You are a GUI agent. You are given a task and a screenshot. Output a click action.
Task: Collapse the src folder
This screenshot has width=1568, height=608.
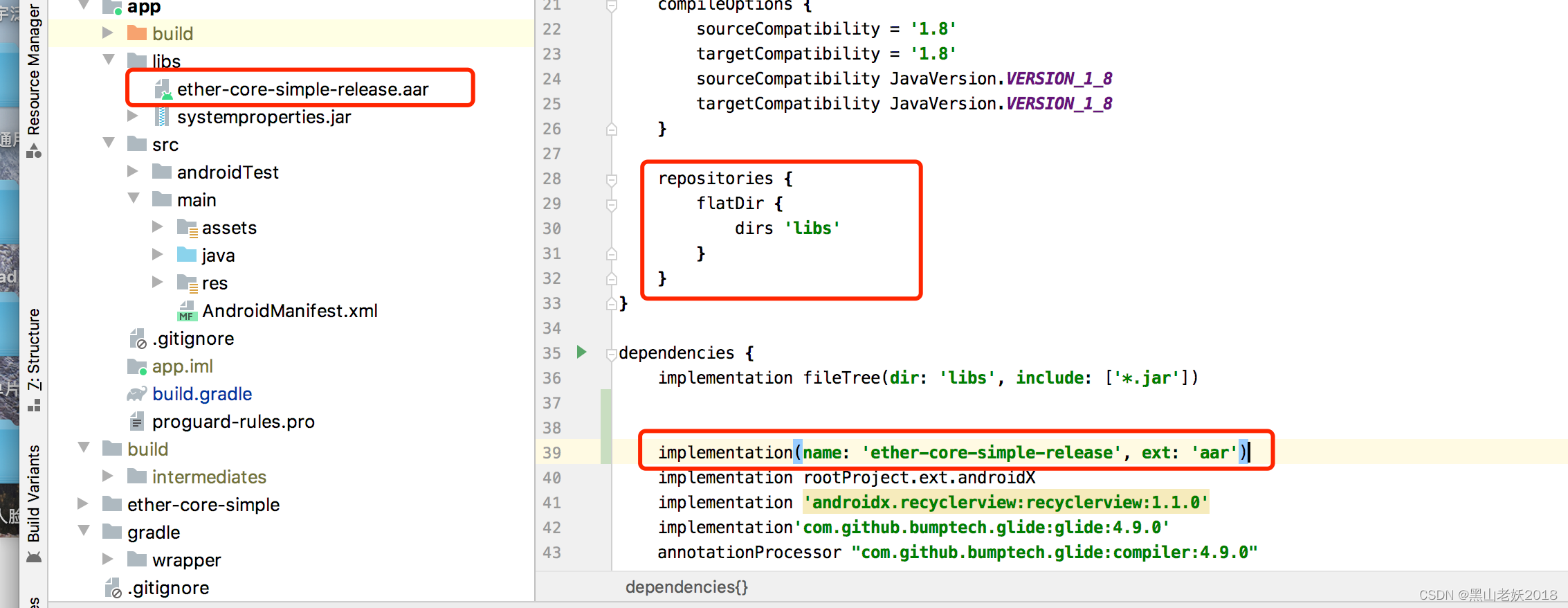(x=109, y=143)
